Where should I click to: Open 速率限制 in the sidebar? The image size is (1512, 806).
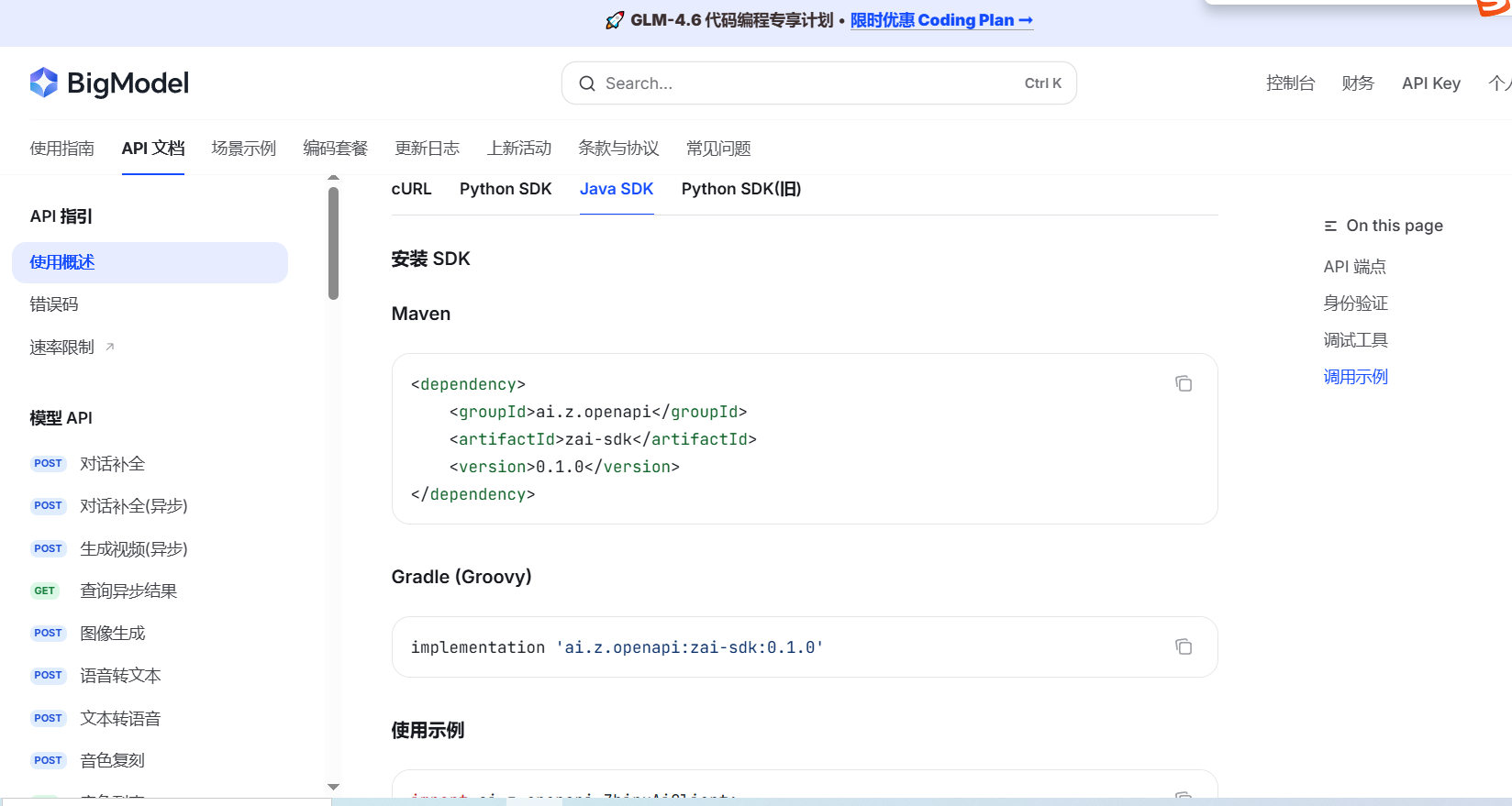[61, 348]
